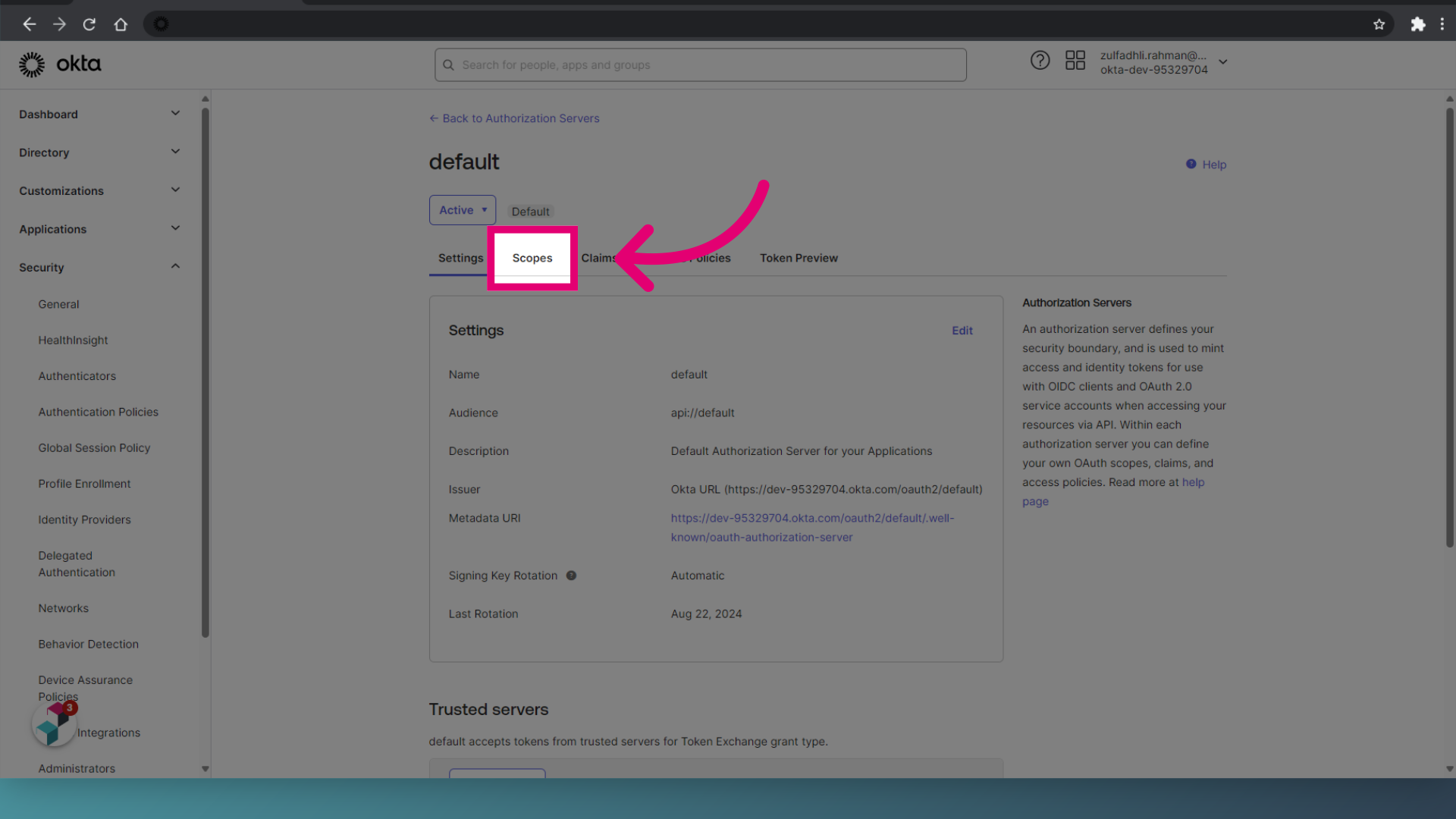Viewport: 1456px width, 819px height.
Task: Collapse the Security sidebar section
Action: pyautogui.click(x=100, y=267)
